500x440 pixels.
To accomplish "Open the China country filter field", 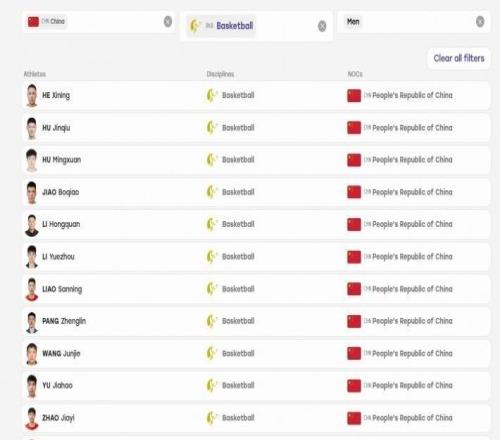I will (x=98, y=22).
